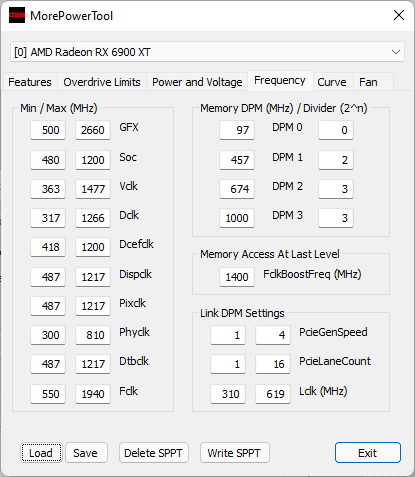
Task: Switch to the Features tab
Action: (30, 82)
